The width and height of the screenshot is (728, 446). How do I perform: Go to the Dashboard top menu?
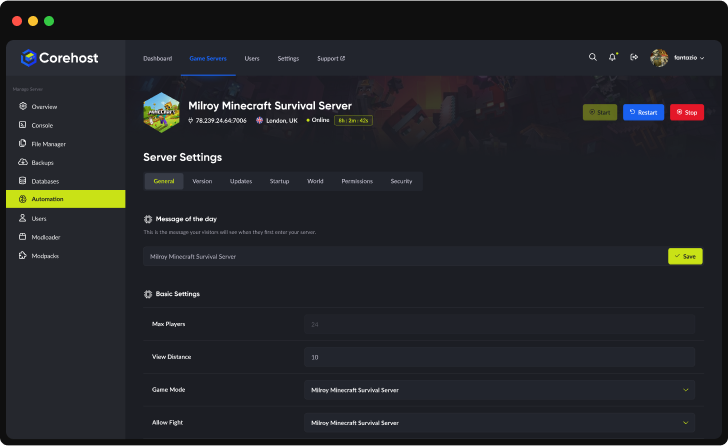click(x=157, y=58)
